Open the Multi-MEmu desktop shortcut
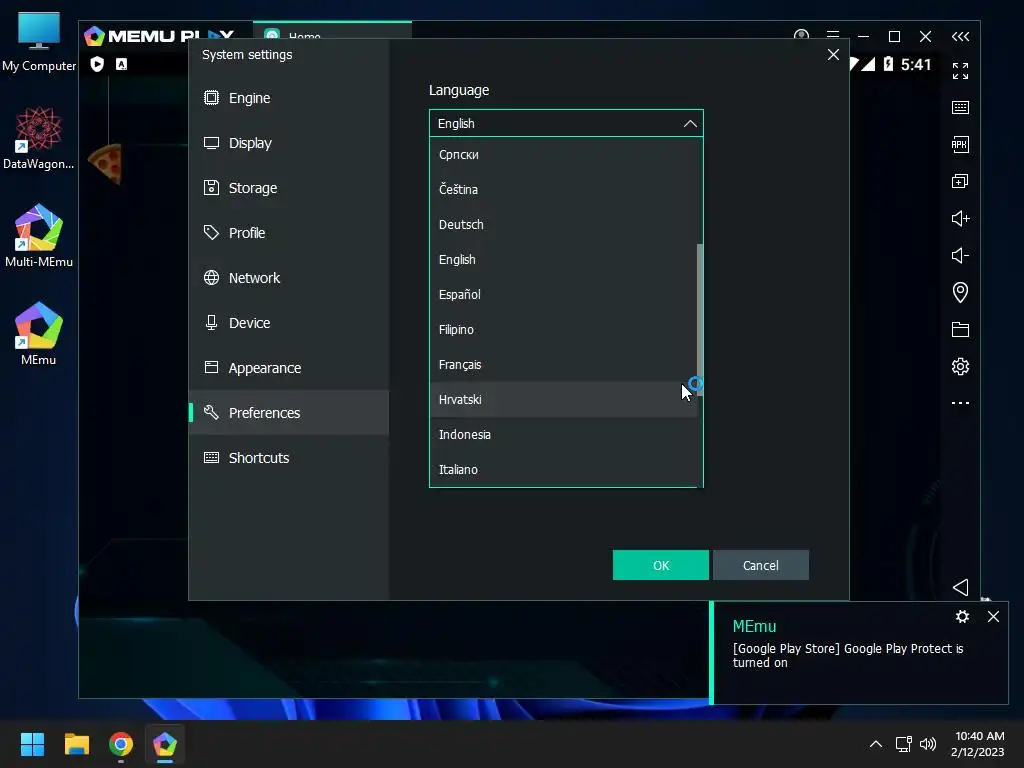1024x768 pixels. click(x=39, y=236)
